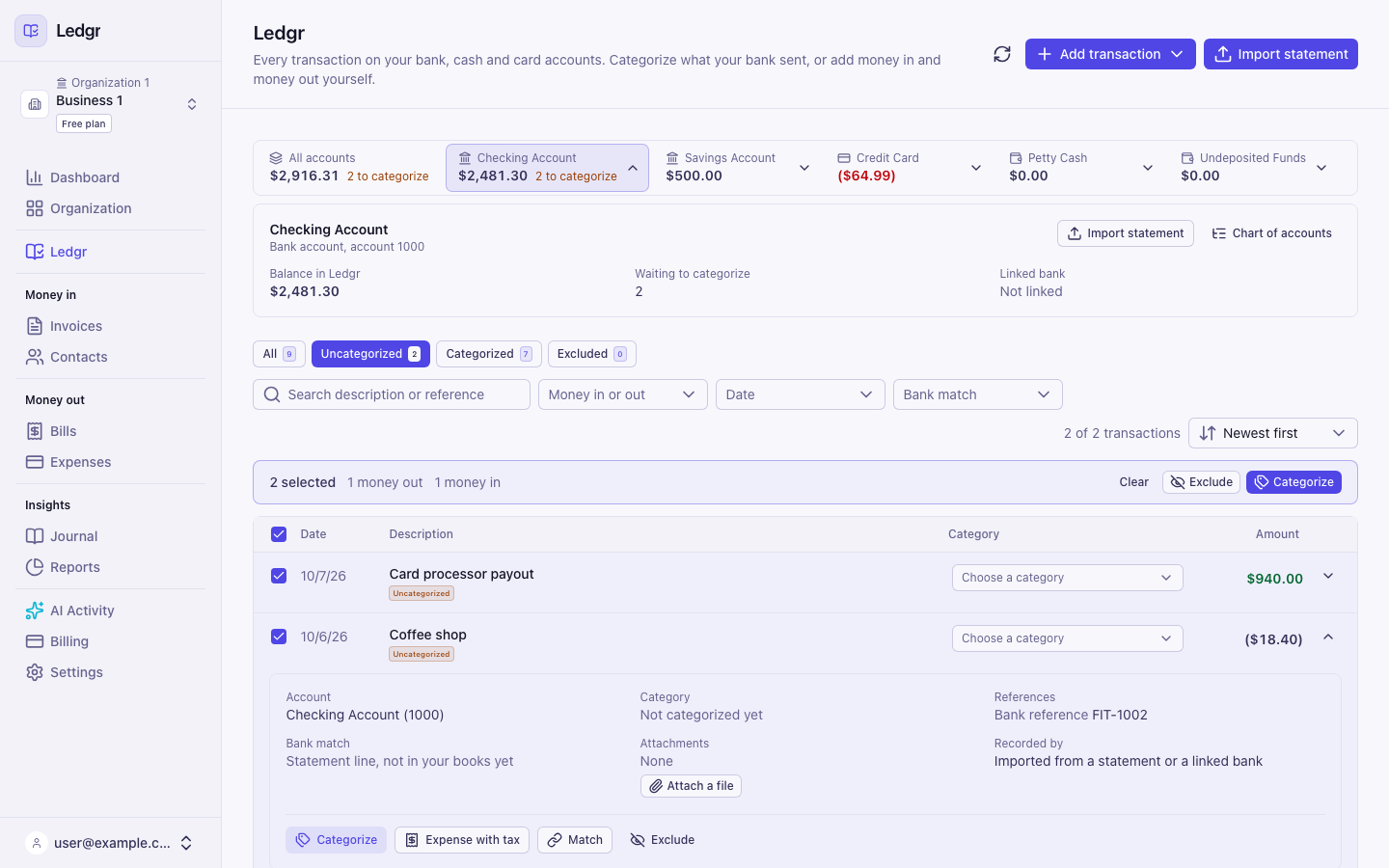Screen dimensions: 1389x868
Task: Open the Dashboard sidebar item
Action: pyautogui.click(x=110, y=177)
